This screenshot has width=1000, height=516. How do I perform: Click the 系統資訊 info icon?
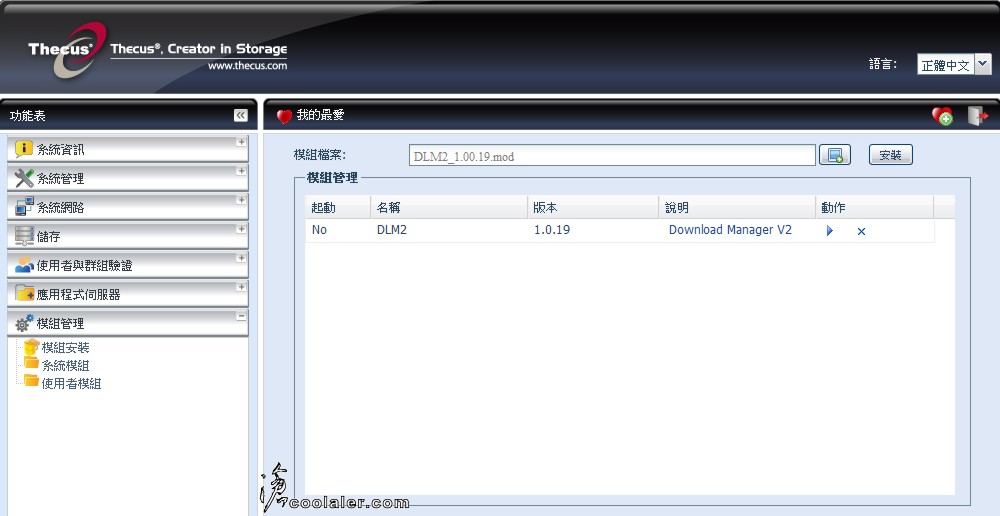tap(24, 149)
